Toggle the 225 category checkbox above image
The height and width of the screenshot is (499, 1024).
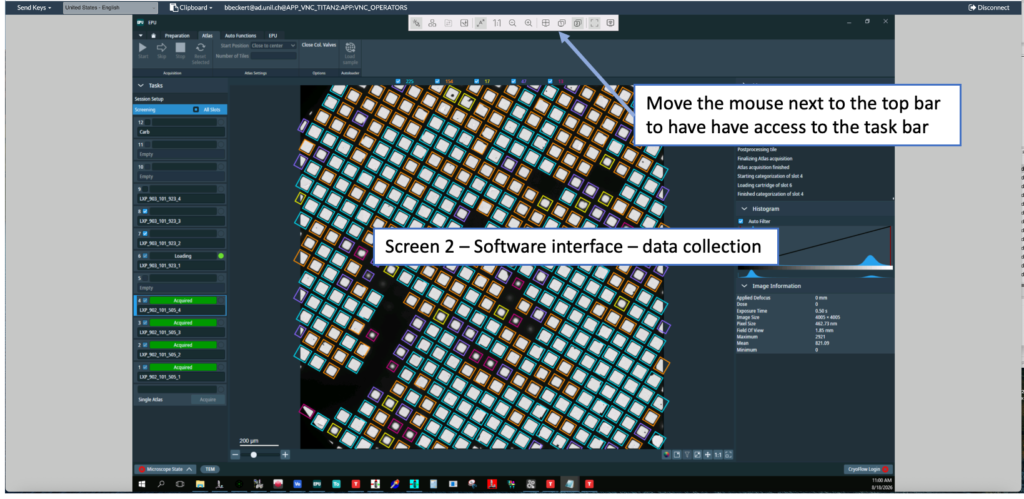(400, 82)
